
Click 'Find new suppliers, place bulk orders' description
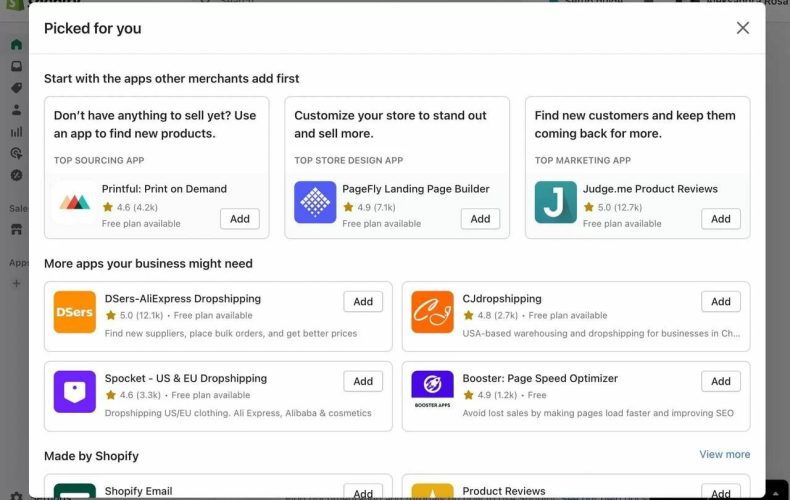coord(231,333)
